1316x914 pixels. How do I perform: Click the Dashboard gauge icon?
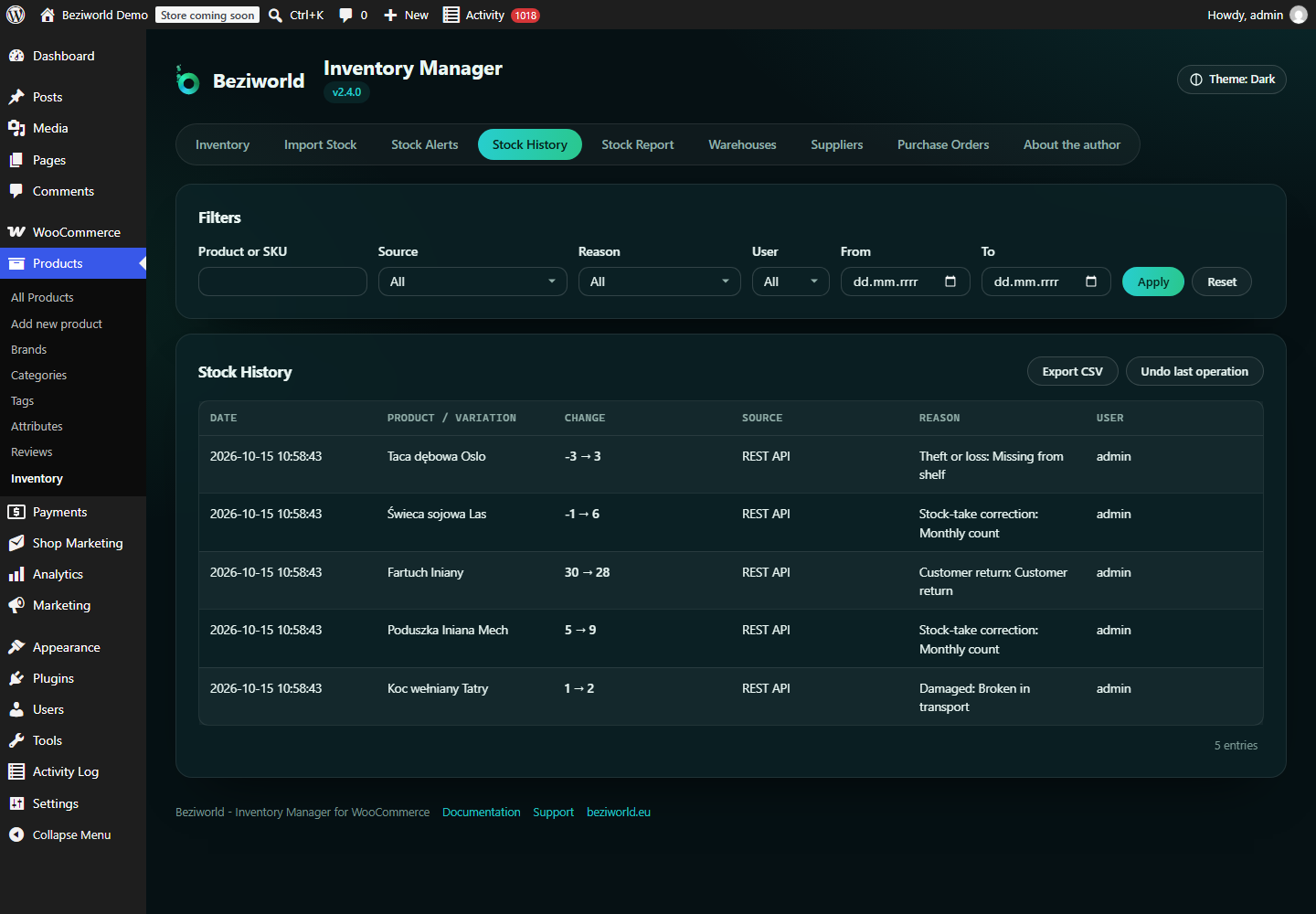pos(16,56)
